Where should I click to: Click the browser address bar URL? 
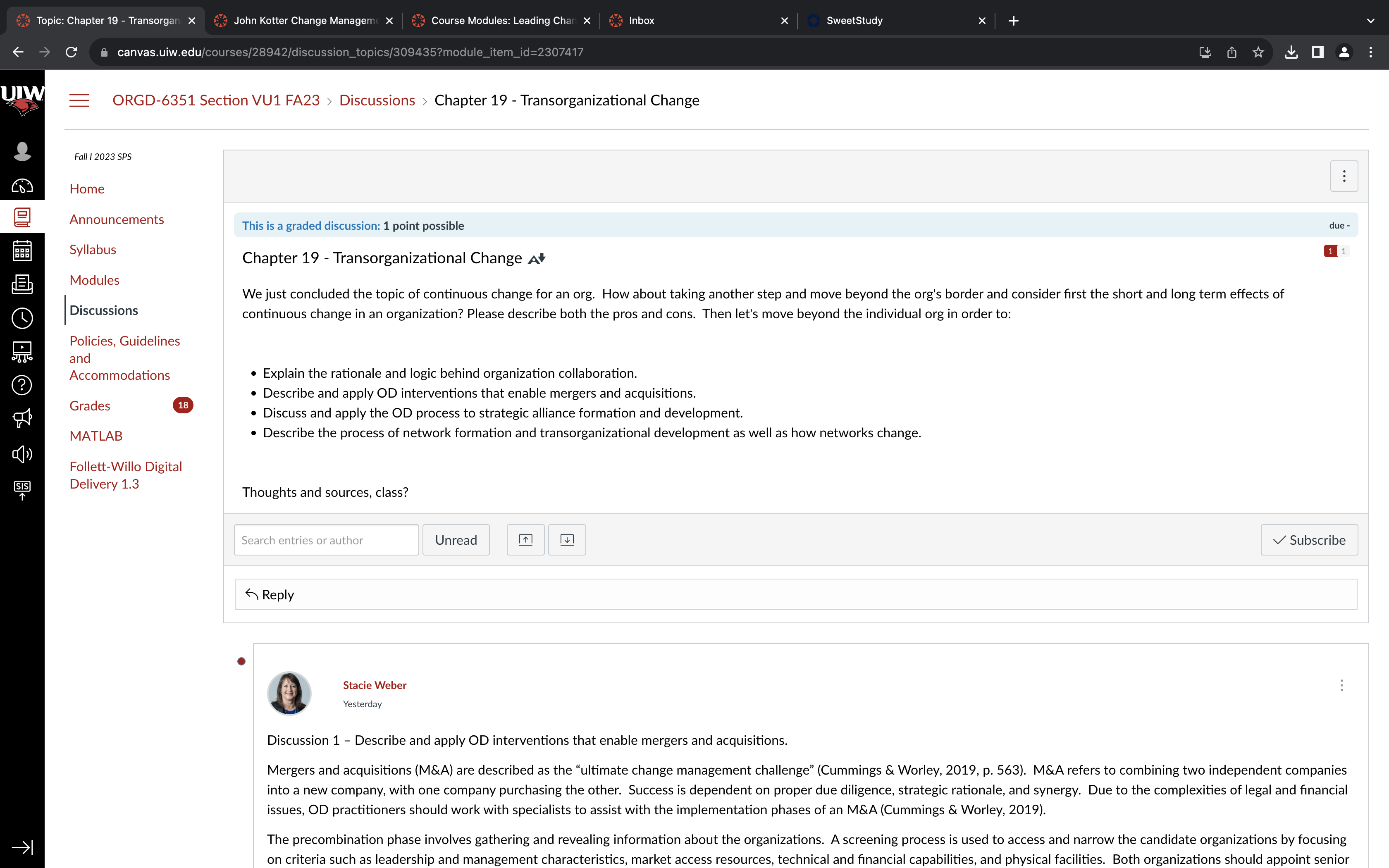[x=350, y=52]
